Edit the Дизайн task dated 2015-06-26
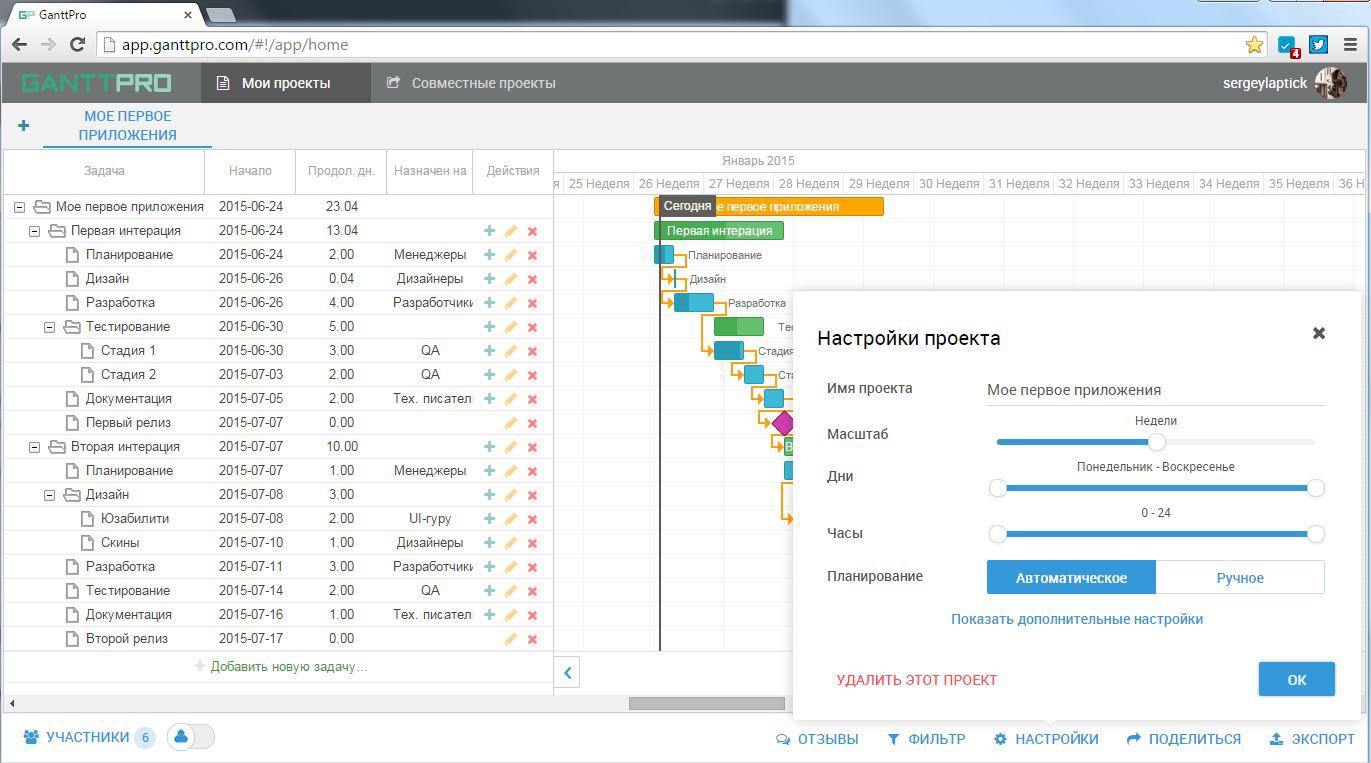1371x763 pixels. [x=511, y=279]
